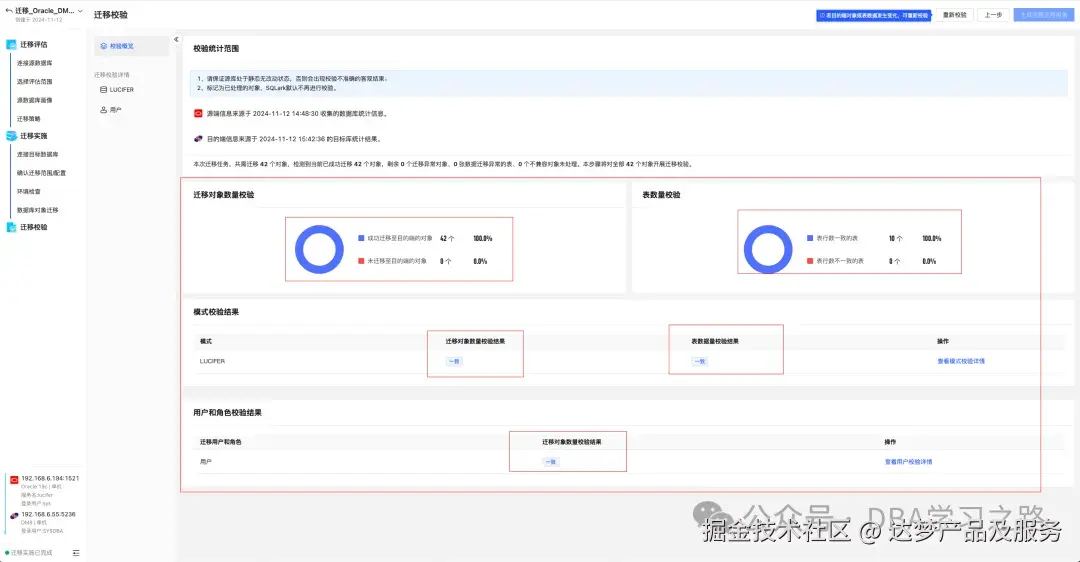Click the 表数量校验 donut chart
Viewport: 1080px width, 562px height.
click(x=768, y=249)
